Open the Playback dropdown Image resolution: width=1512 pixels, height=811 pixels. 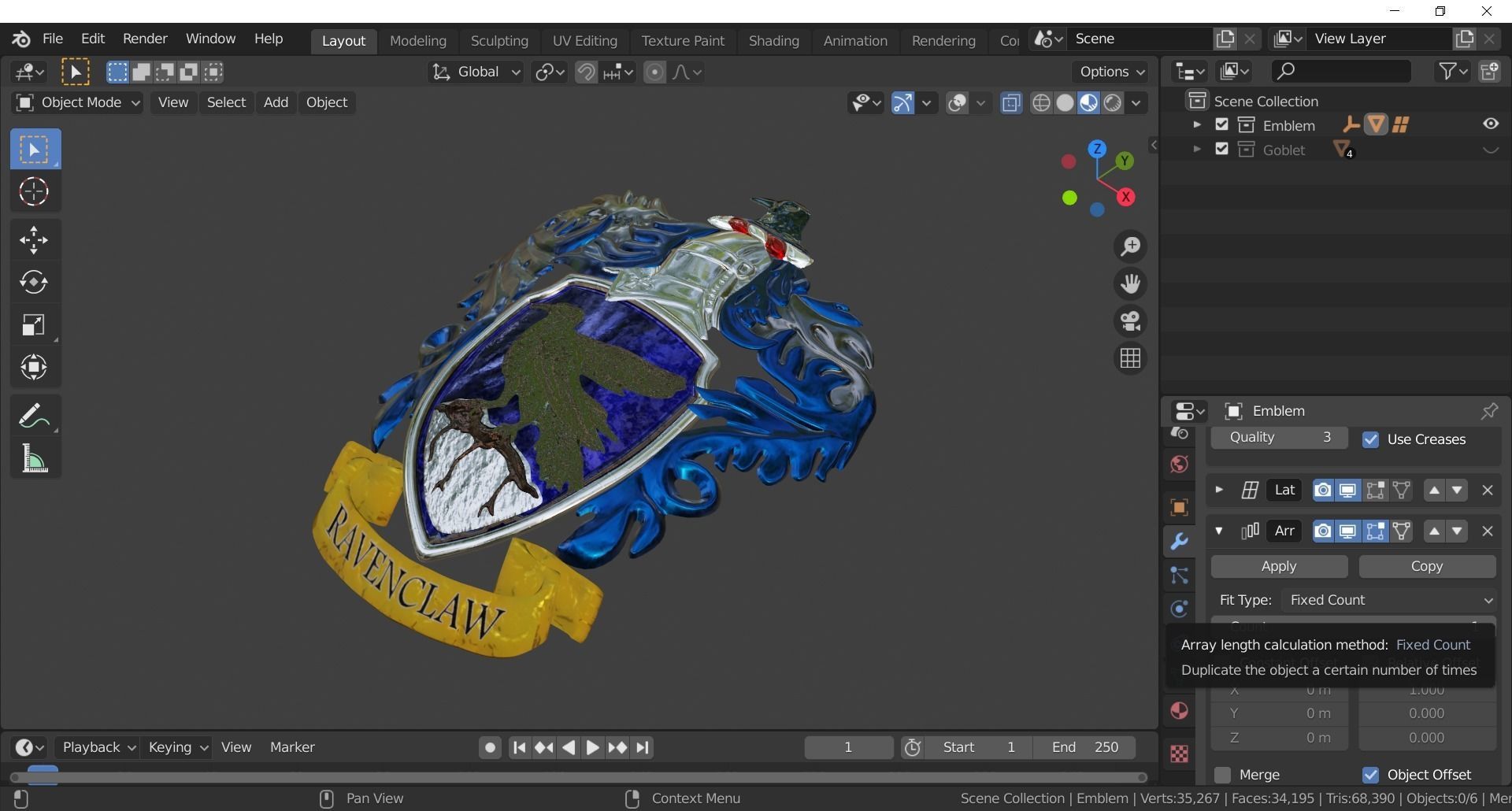click(x=98, y=747)
